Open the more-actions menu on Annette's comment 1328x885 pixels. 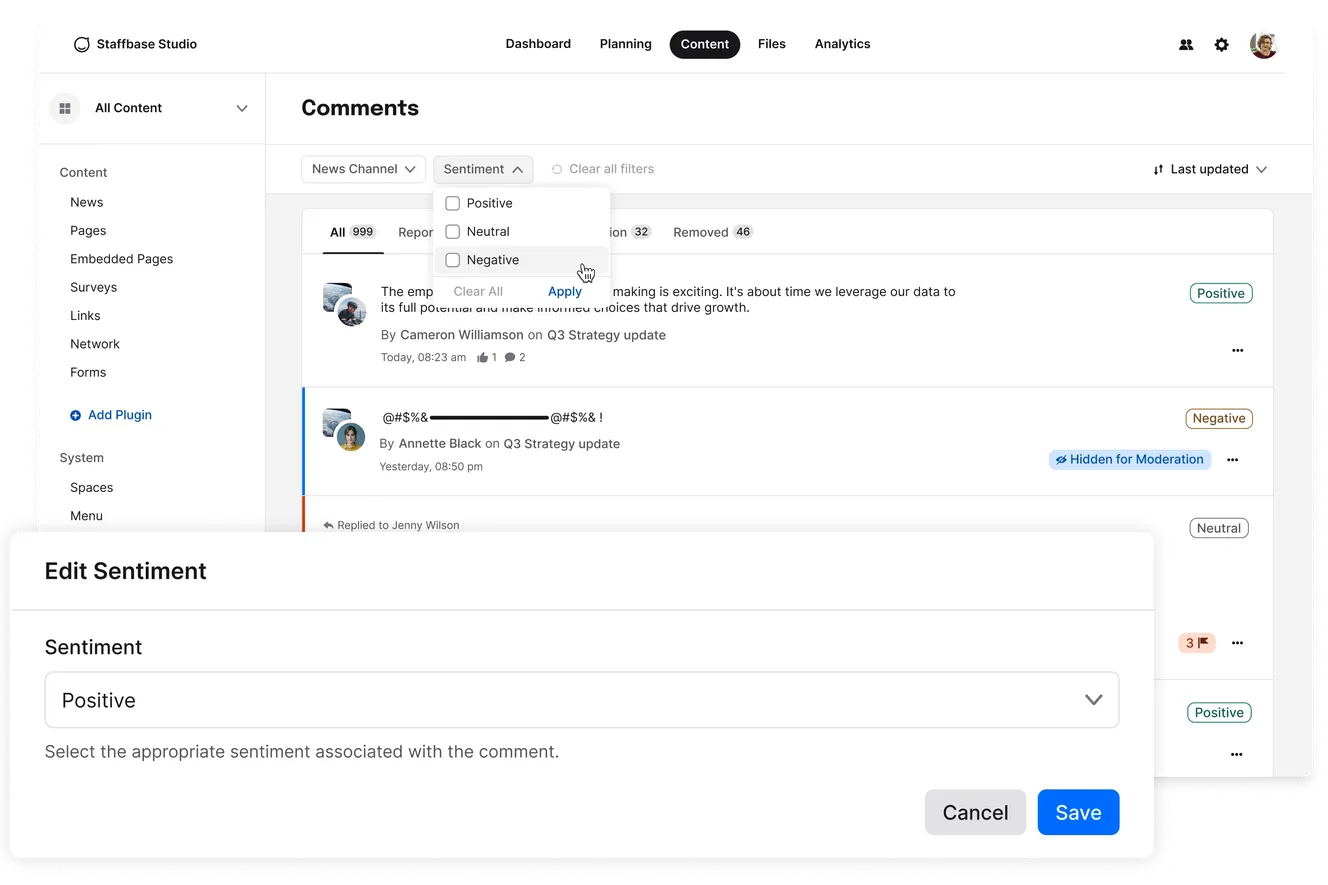pyautogui.click(x=1232, y=459)
